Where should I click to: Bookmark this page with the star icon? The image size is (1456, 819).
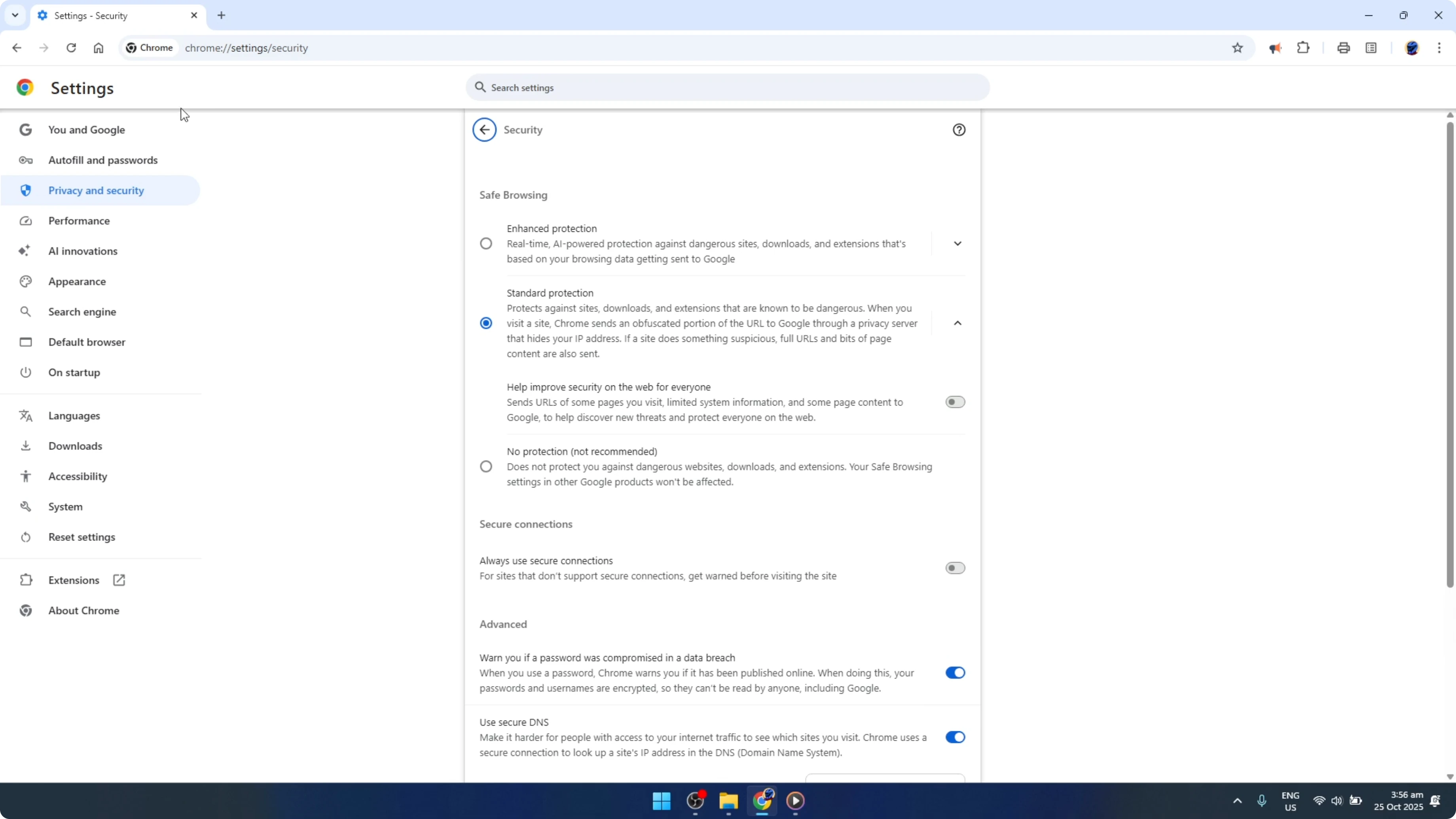1237,47
